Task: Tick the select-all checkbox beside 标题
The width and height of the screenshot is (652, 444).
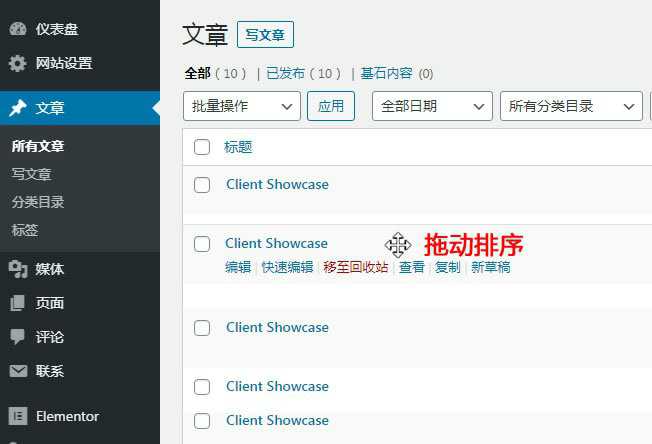Action: (x=202, y=147)
